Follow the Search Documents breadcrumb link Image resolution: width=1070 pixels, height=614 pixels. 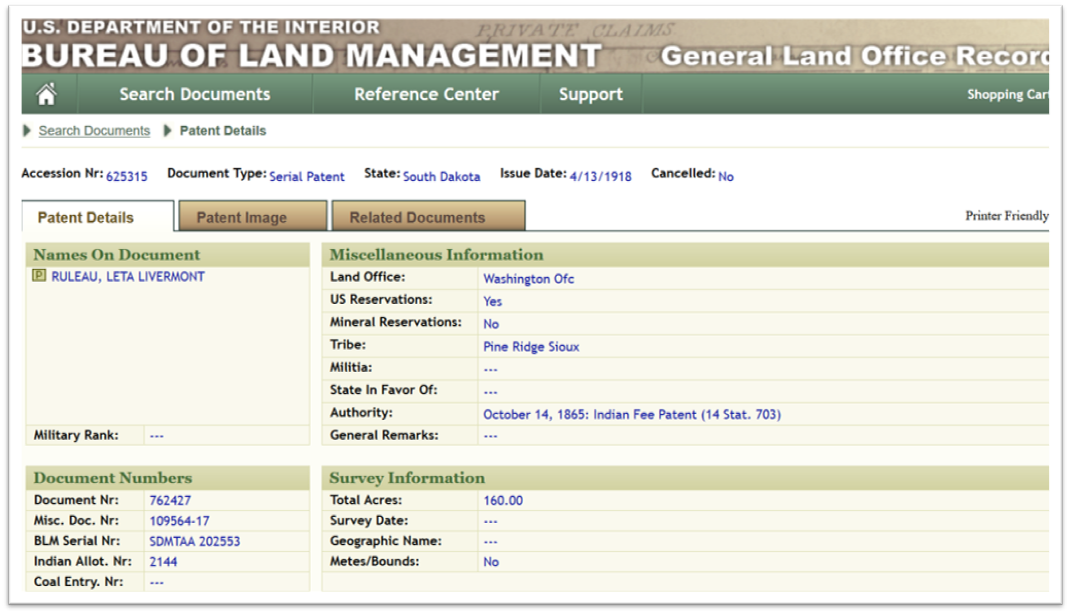coord(94,130)
